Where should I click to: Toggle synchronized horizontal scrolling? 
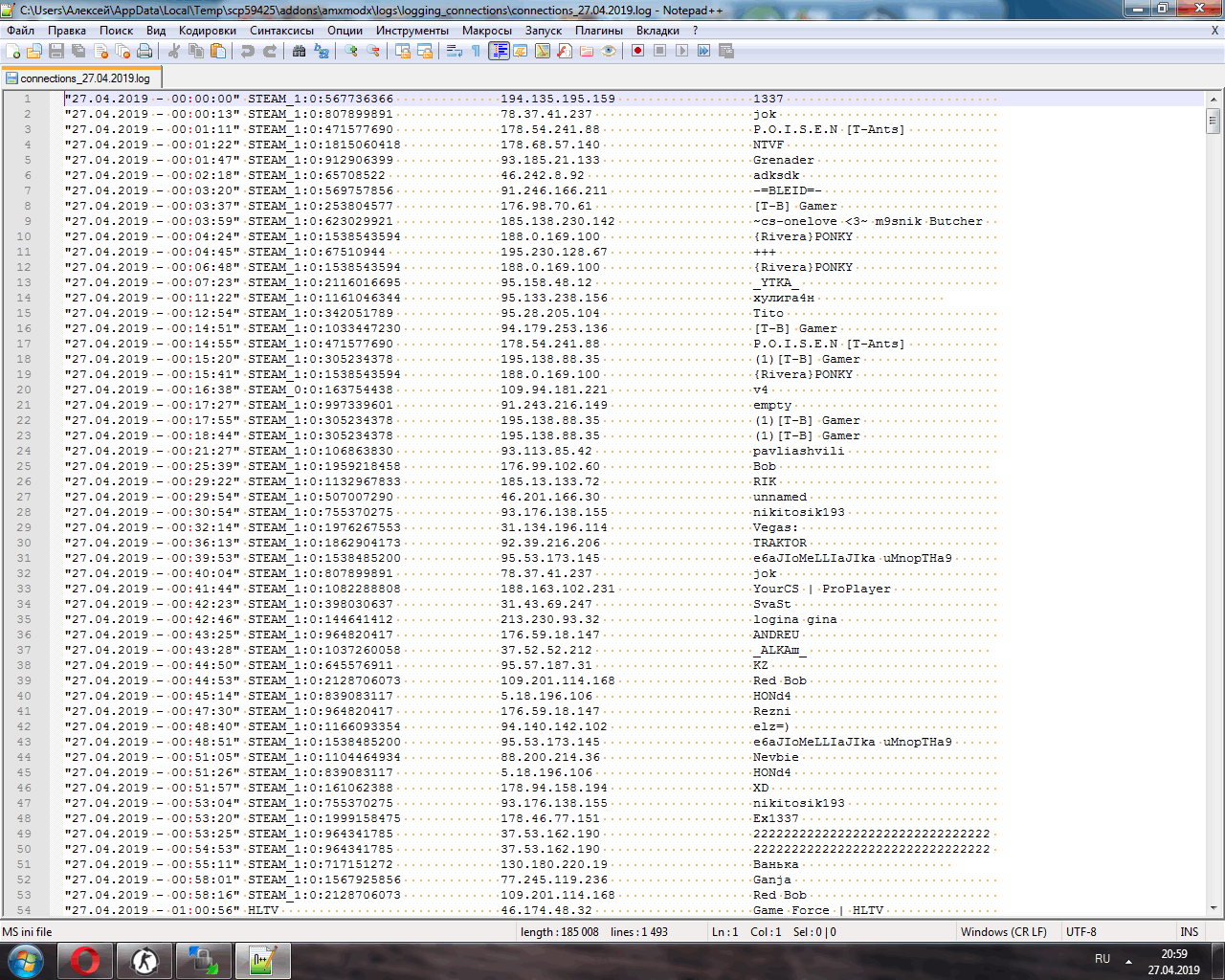click(x=425, y=51)
